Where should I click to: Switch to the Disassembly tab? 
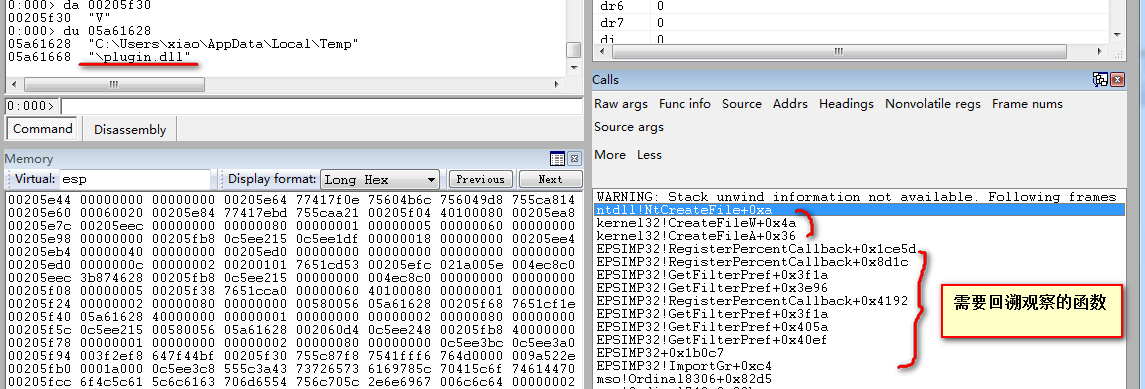pos(130,130)
